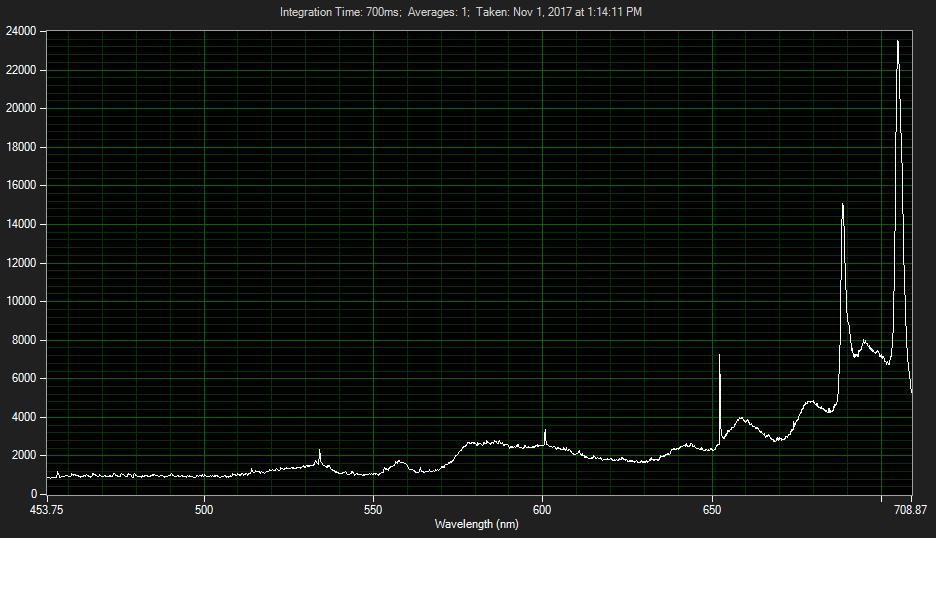Click the tallest spectrum peak near 705 nm
Image resolution: width=936 pixels, height=602 pixels.
point(898,42)
